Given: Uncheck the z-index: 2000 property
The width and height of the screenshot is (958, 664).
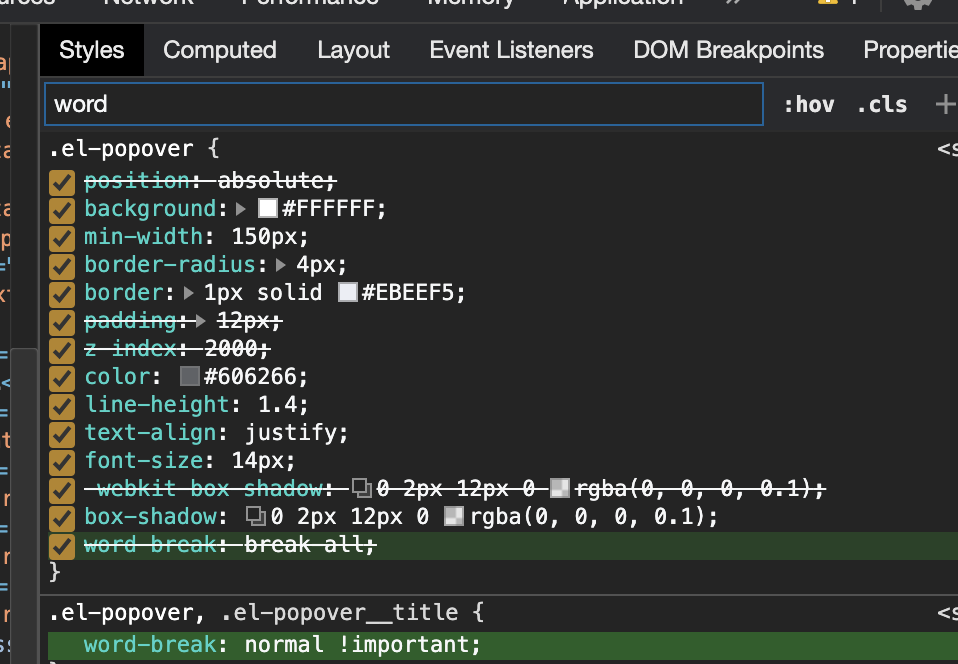Looking at the screenshot, I should click(x=62, y=350).
